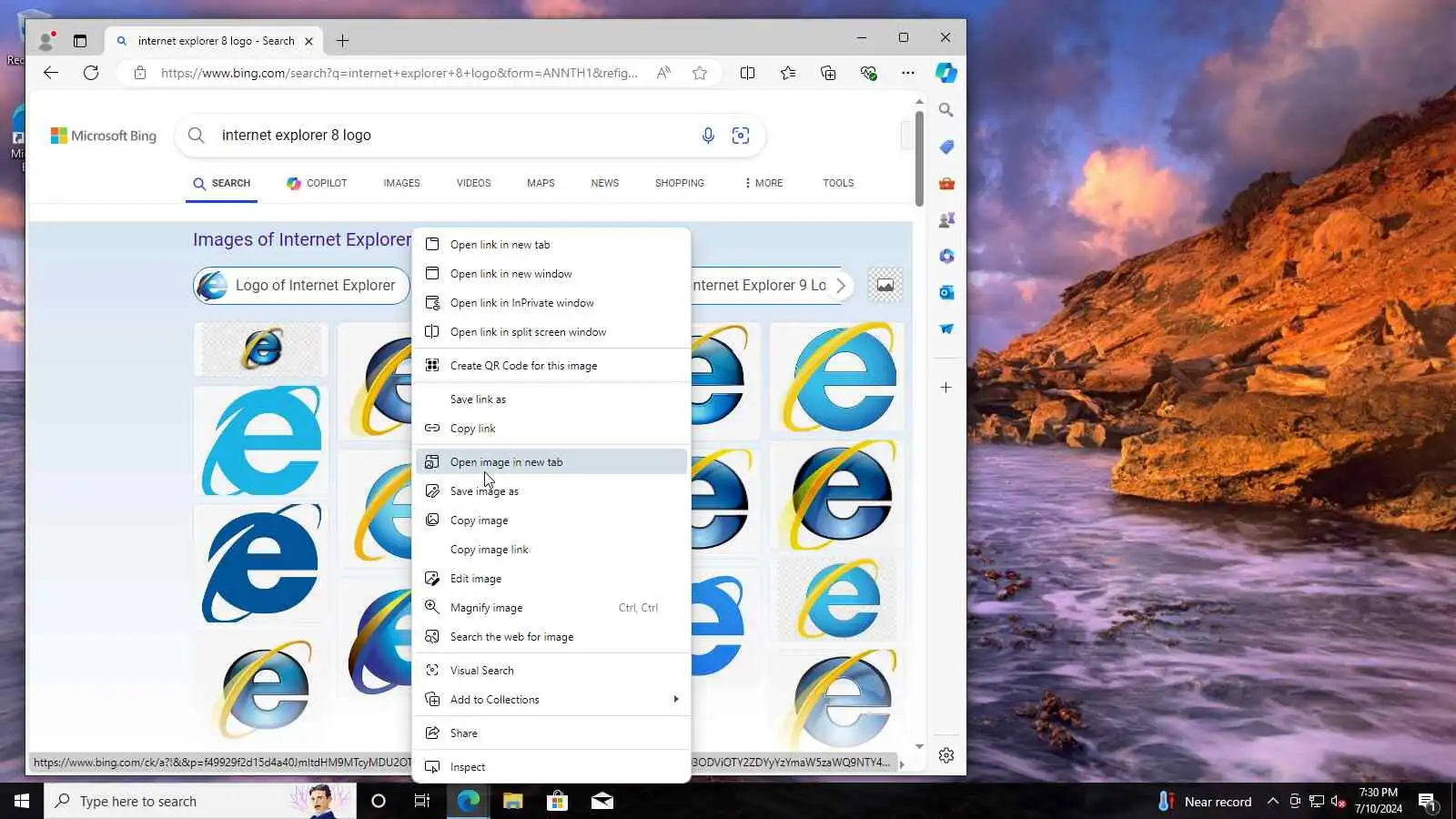Screen dimensions: 1456x819
Task: Click the browser address bar URL
Action: point(399,73)
